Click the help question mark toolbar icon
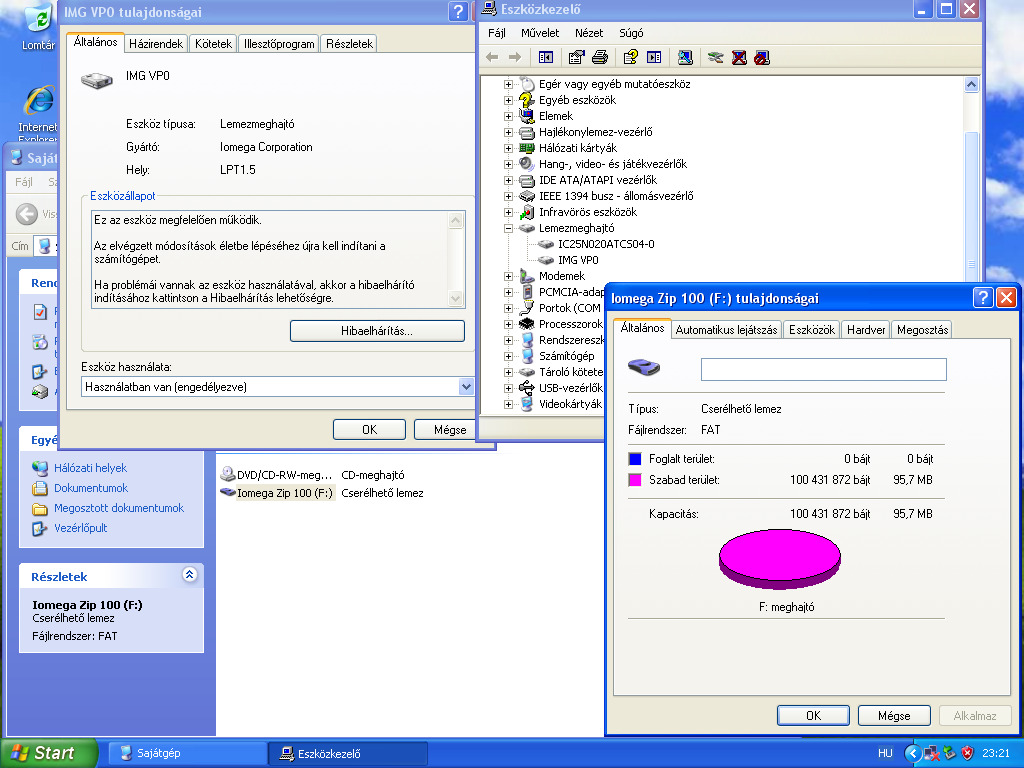The image size is (1024, 768). [630, 57]
